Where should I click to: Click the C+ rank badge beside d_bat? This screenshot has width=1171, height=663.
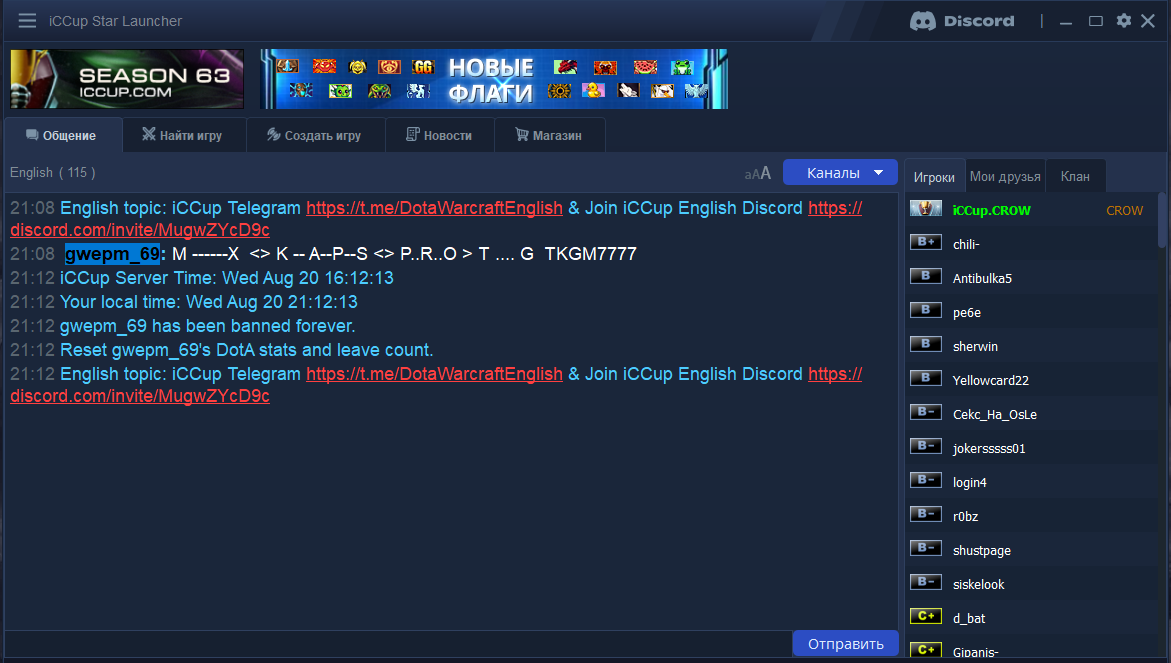(x=925, y=616)
